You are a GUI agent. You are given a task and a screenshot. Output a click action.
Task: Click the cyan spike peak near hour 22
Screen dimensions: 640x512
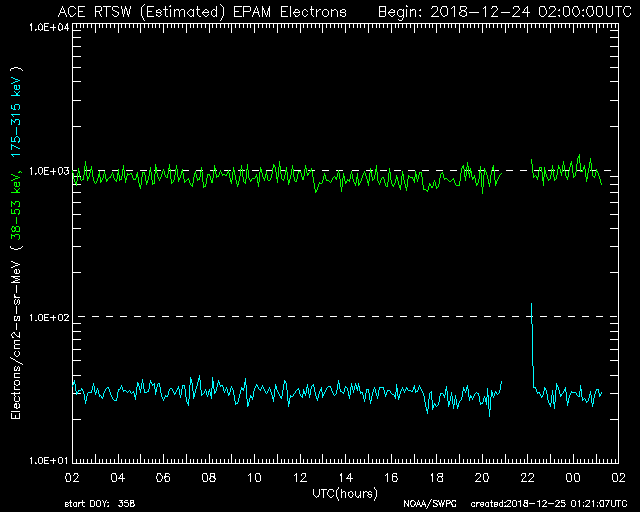pyautogui.click(x=531, y=304)
